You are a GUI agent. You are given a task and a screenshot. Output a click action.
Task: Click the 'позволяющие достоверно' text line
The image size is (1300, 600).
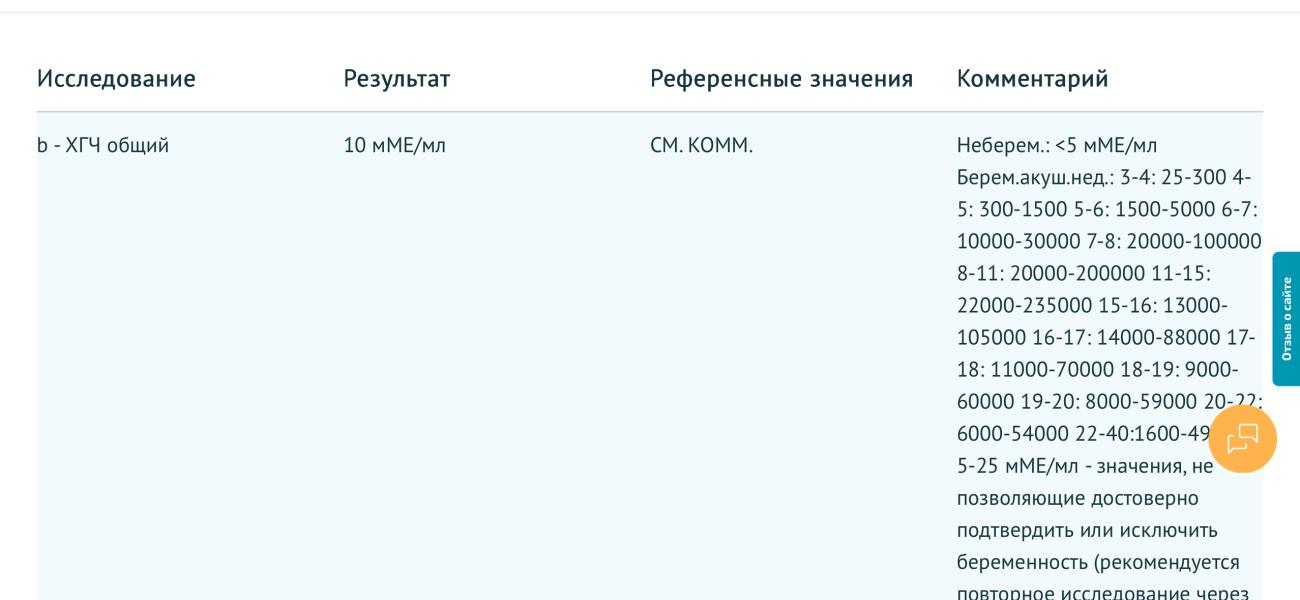click(1065, 498)
